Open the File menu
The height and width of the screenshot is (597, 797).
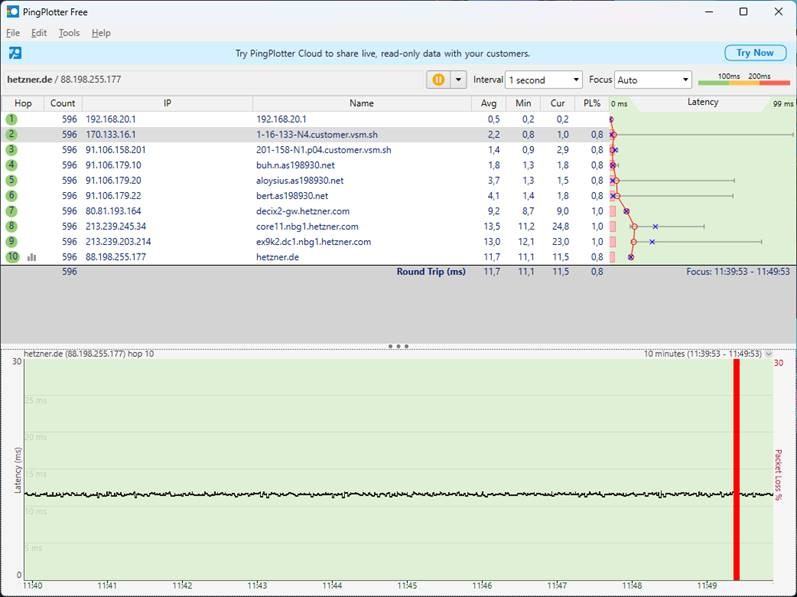[x=13, y=33]
